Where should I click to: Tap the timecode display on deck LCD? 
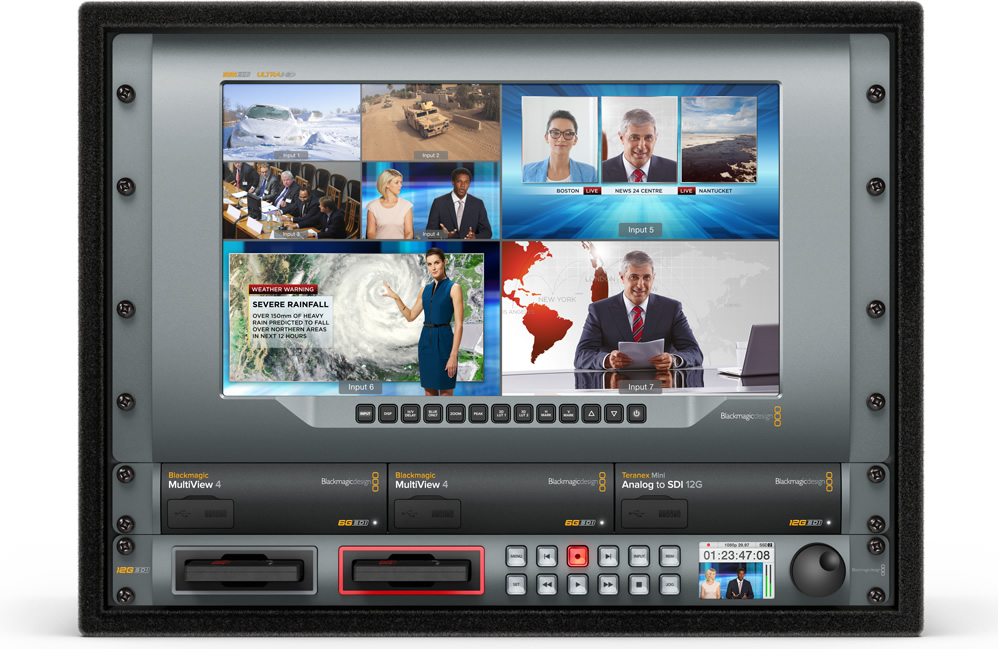coord(736,555)
